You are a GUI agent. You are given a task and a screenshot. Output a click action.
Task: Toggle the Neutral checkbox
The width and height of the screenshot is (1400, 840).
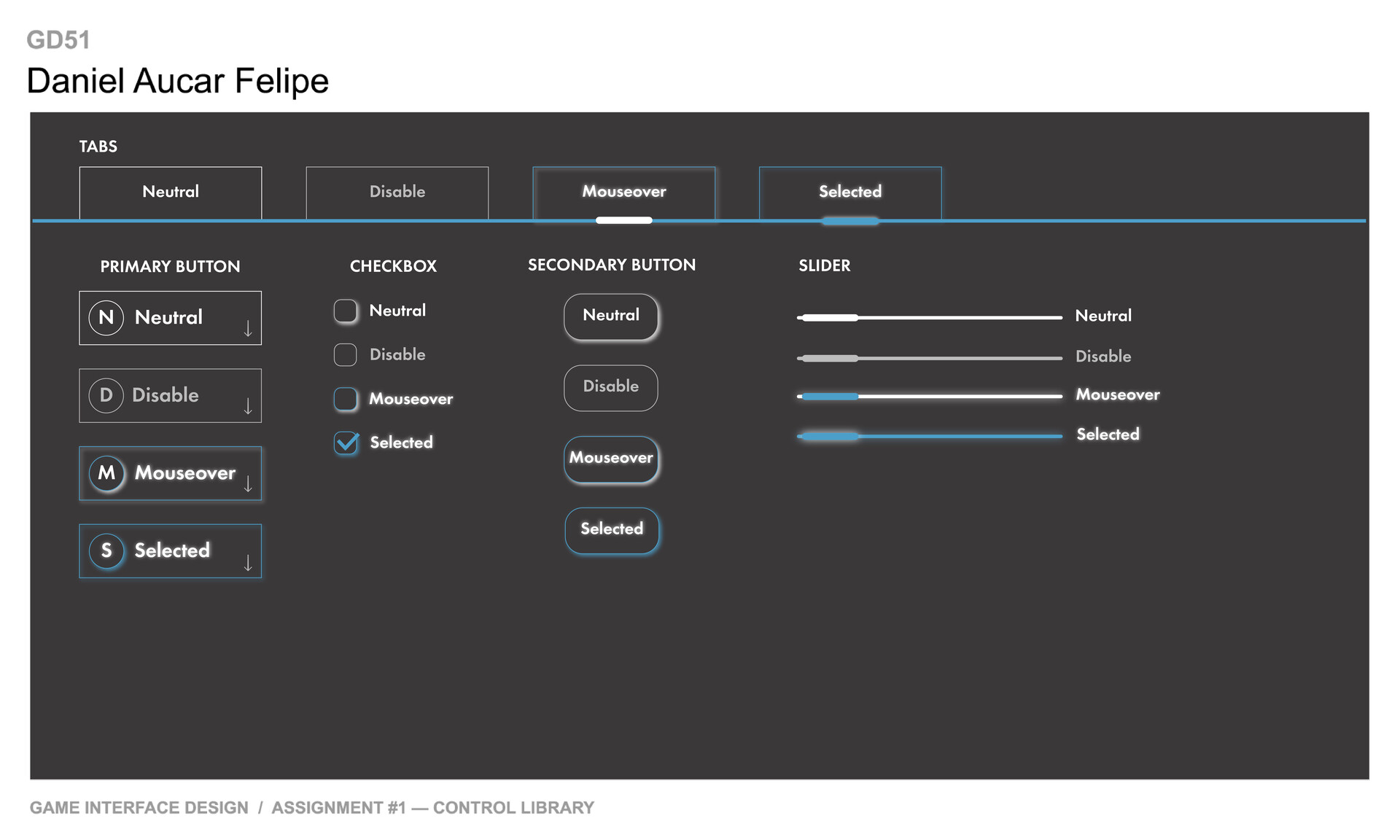(346, 311)
